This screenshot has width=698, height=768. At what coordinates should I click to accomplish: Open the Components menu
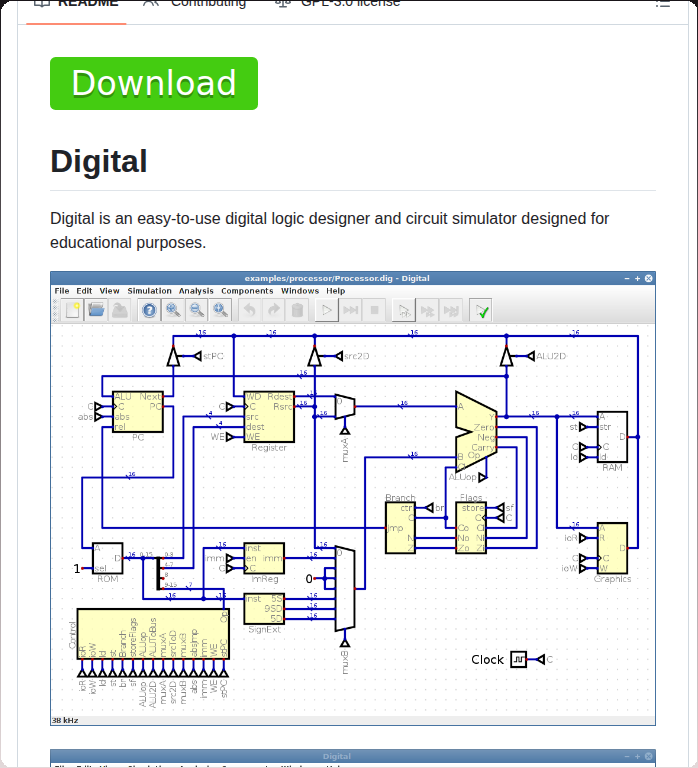click(x=247, y=291)
